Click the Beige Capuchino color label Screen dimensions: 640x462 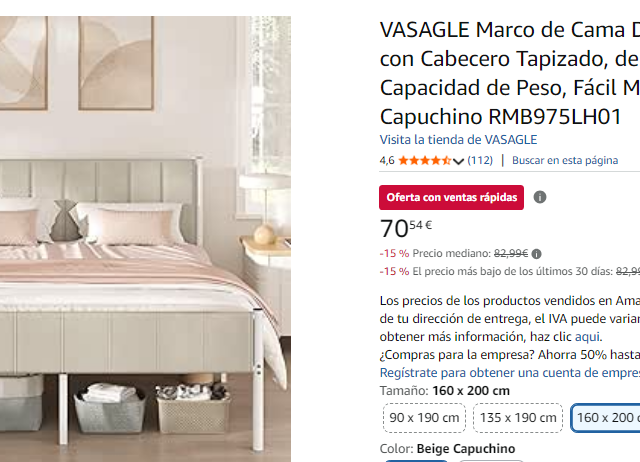click(x=466, y=449)
